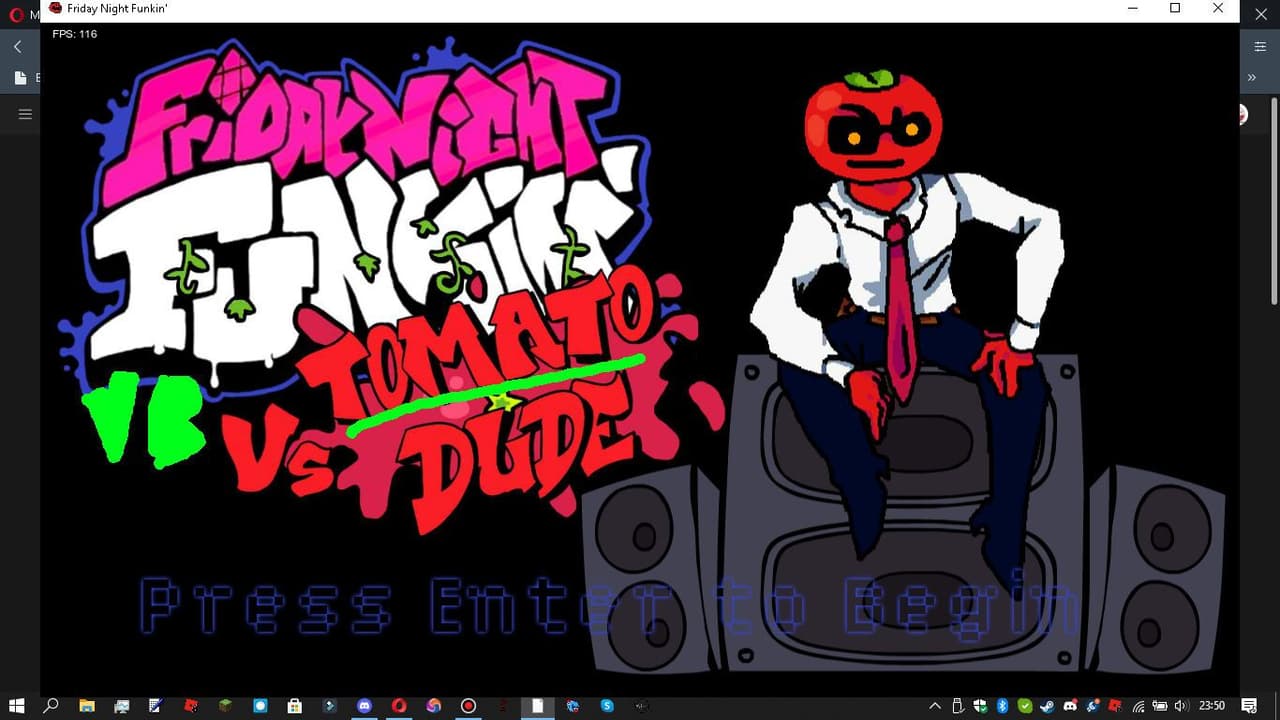Switch to Opera in the taskbar
The width and height of the screenshot is (1280, 720).
coord(399,706)
